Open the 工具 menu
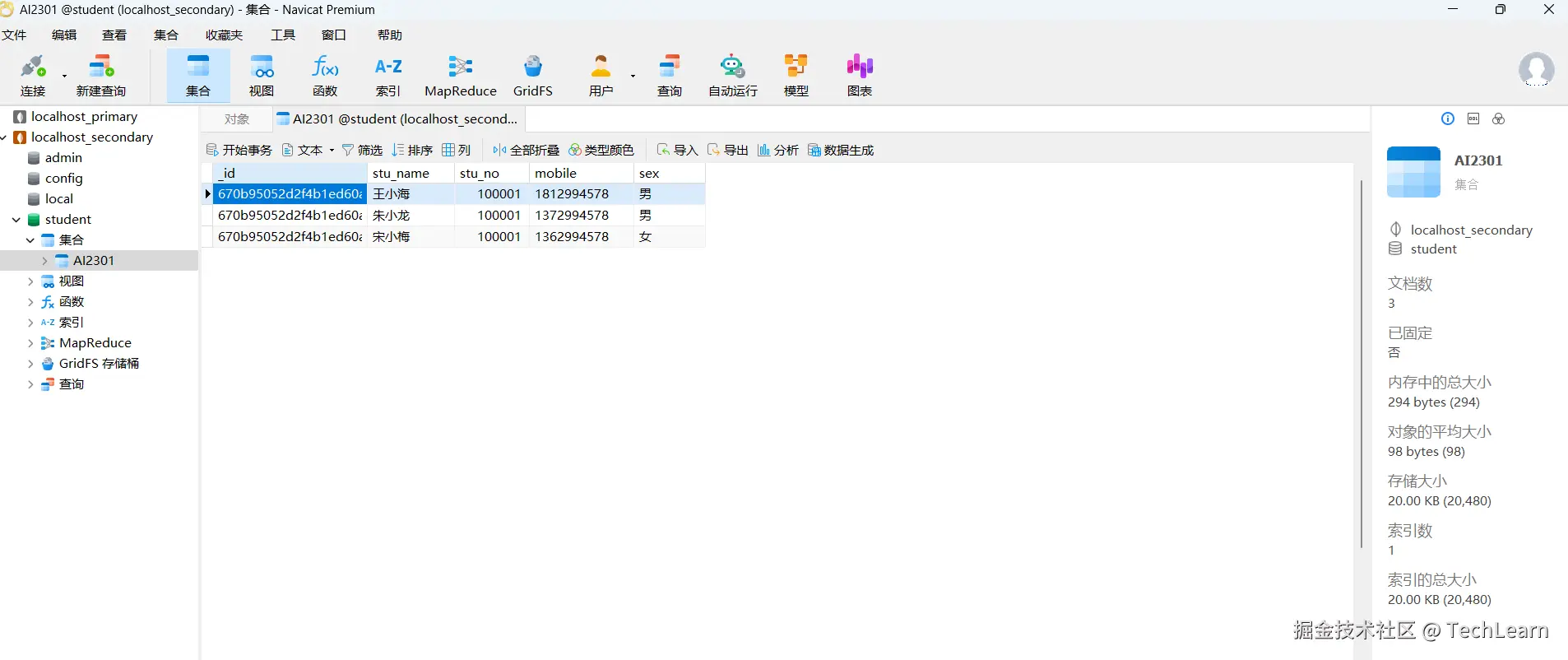Viewport: 1568px width, 660px height. point(283,35)
